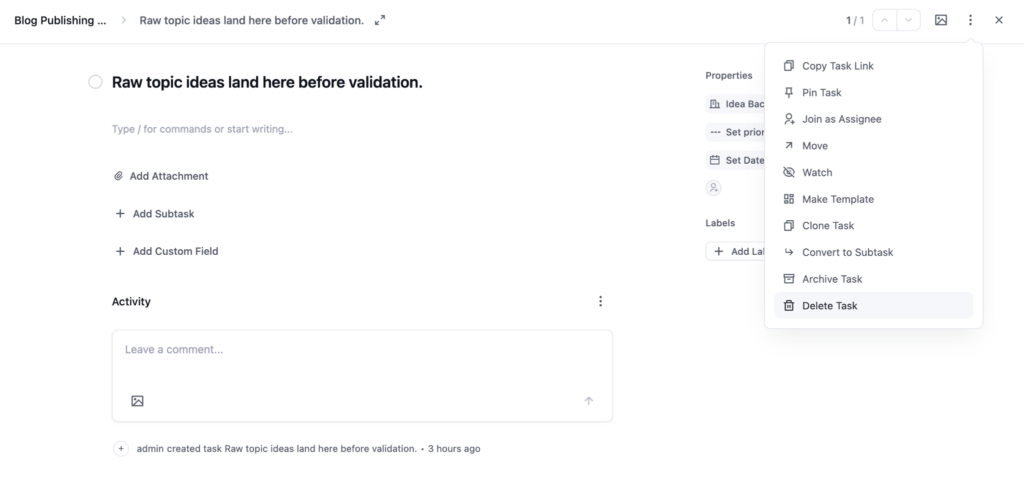Open the Activity section three-dot menu
This screenshot has height=487, width=1024.
pyautogui.click(x=600, y=301)
